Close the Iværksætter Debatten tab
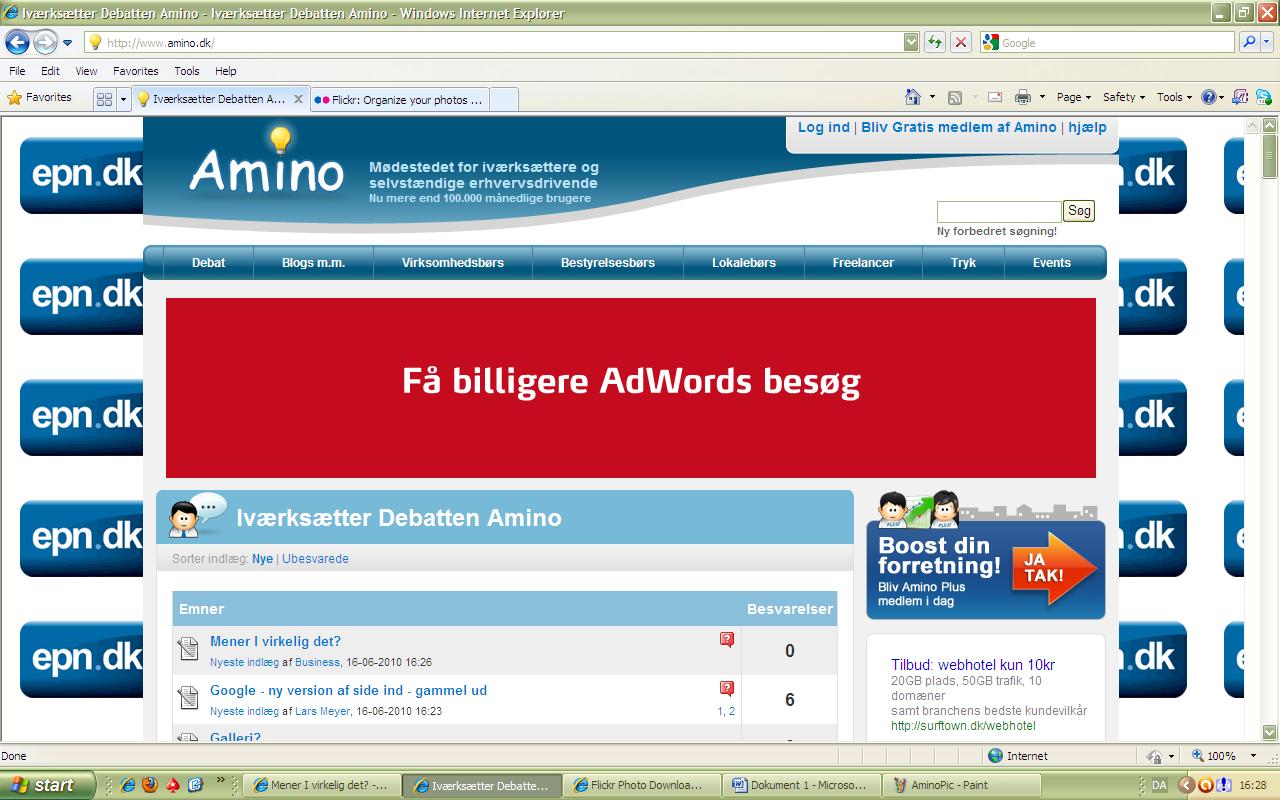Screen dimensions: 1280x800 point(298,99)
